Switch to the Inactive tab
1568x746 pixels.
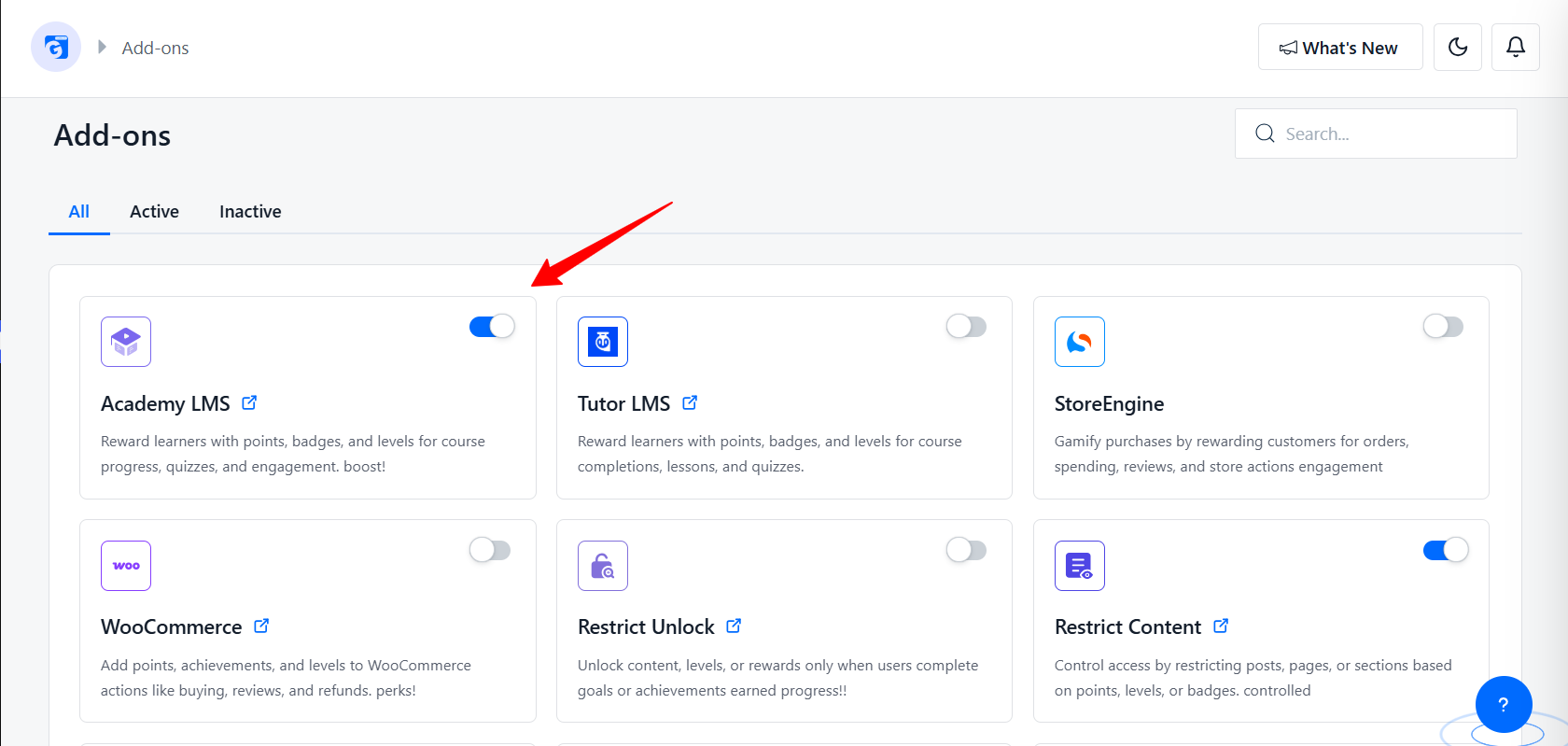click(x=250, y=212)
